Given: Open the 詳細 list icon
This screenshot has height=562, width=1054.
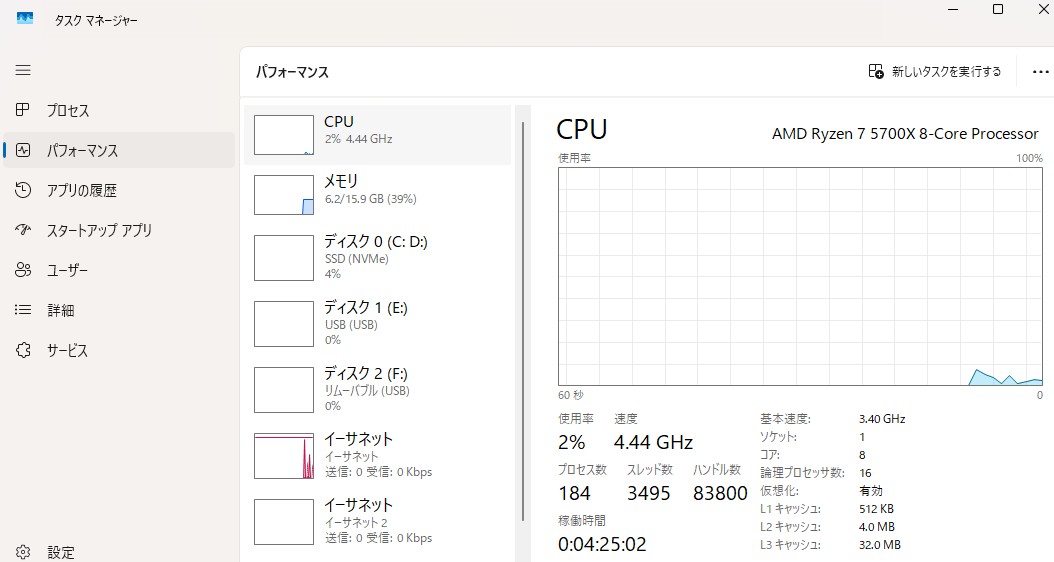Looking at the screenshot, I should [23, 309].
